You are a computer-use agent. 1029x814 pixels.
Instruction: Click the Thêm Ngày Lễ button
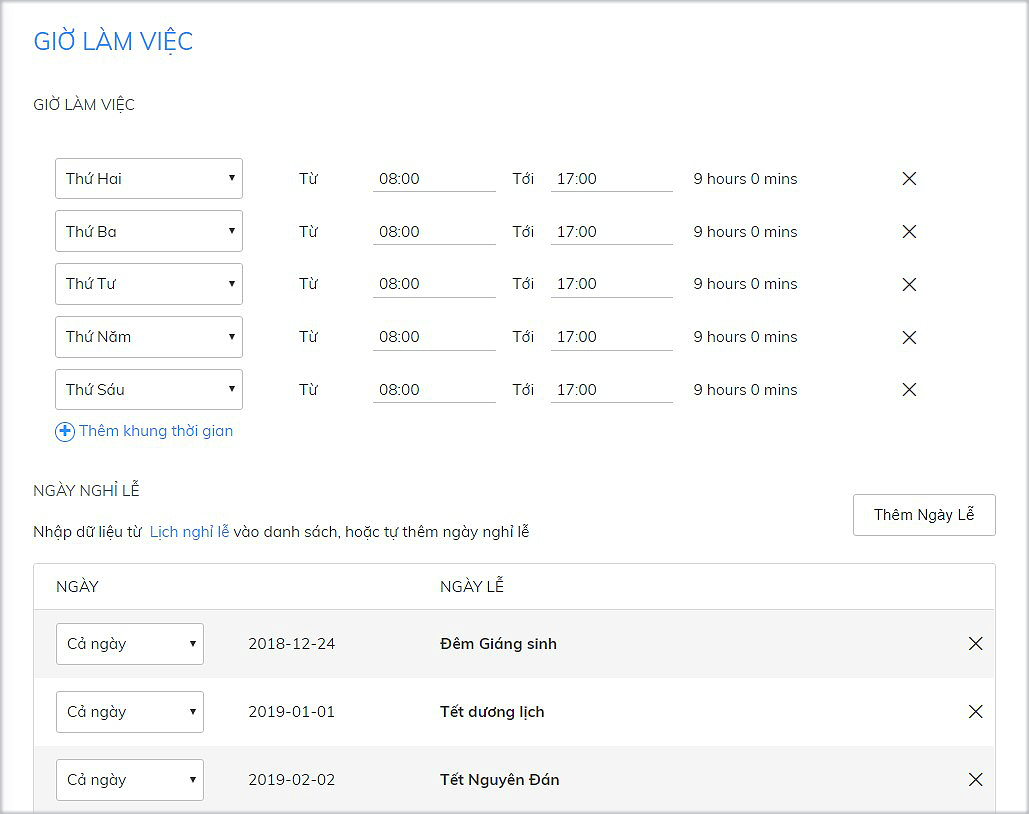[923, 515]
